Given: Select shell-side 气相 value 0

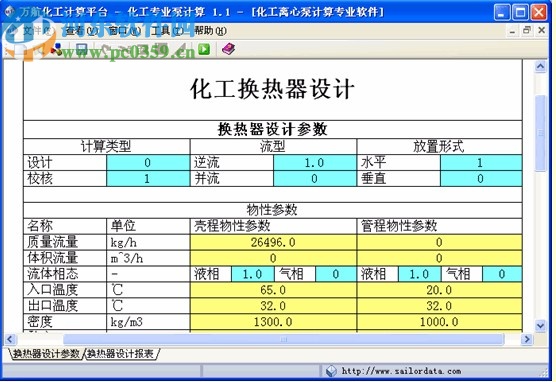Looking at the screenshot, I should pyautogui.click(x=336, y=274).
